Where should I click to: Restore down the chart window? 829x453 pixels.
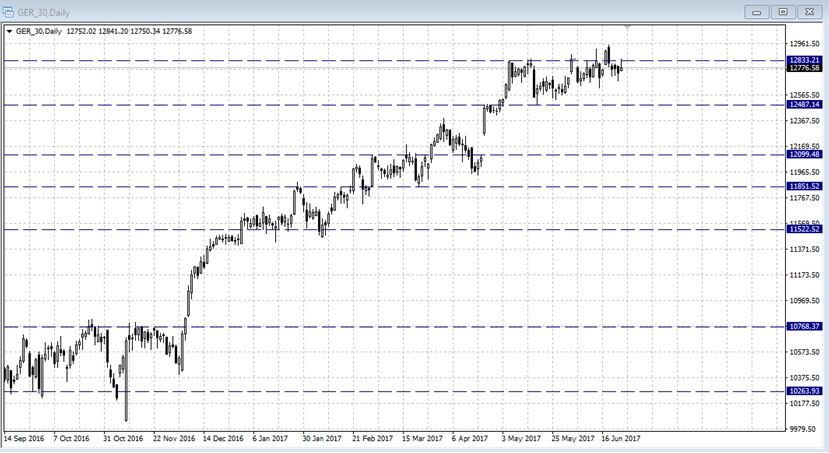(x=783, y=11)
